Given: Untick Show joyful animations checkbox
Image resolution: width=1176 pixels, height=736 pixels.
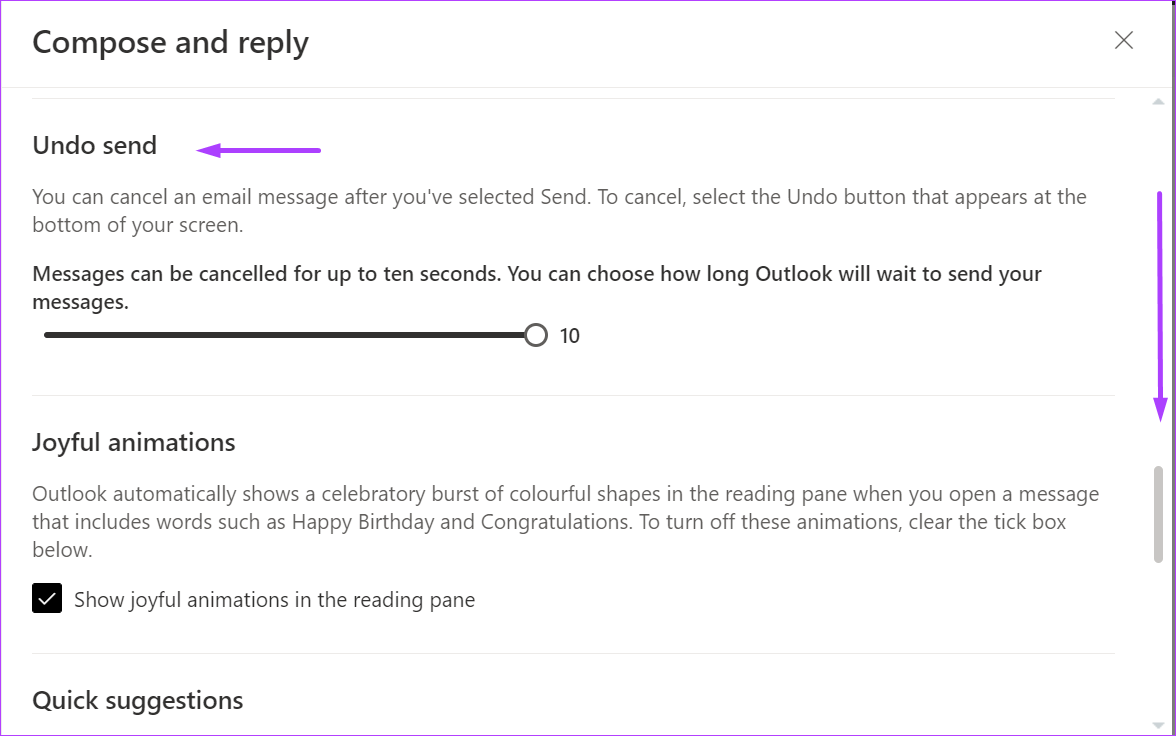Looking at the screenshot, I should [x=46, y=599].
